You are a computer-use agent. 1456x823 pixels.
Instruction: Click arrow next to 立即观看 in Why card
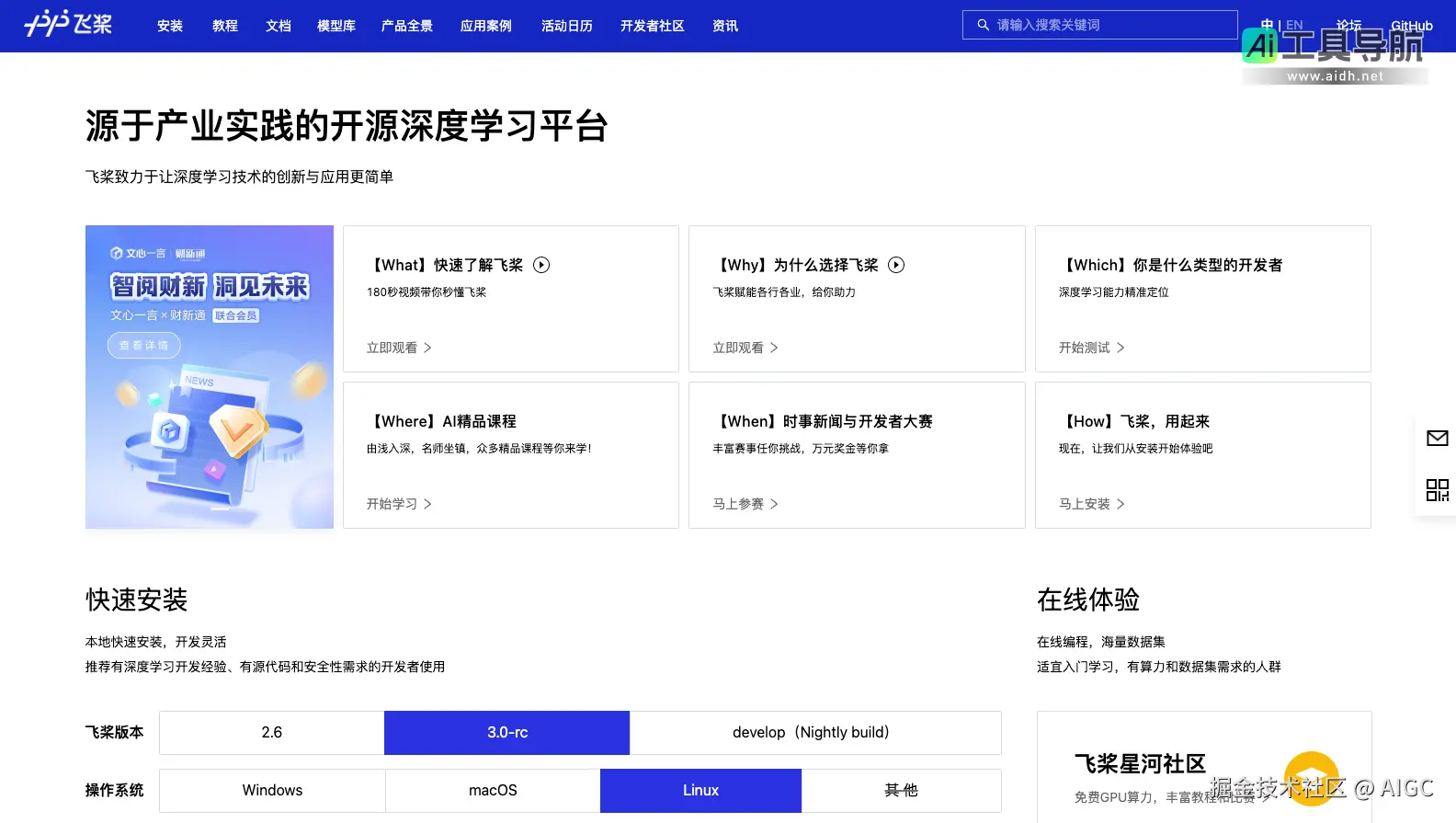click(774, 348)
